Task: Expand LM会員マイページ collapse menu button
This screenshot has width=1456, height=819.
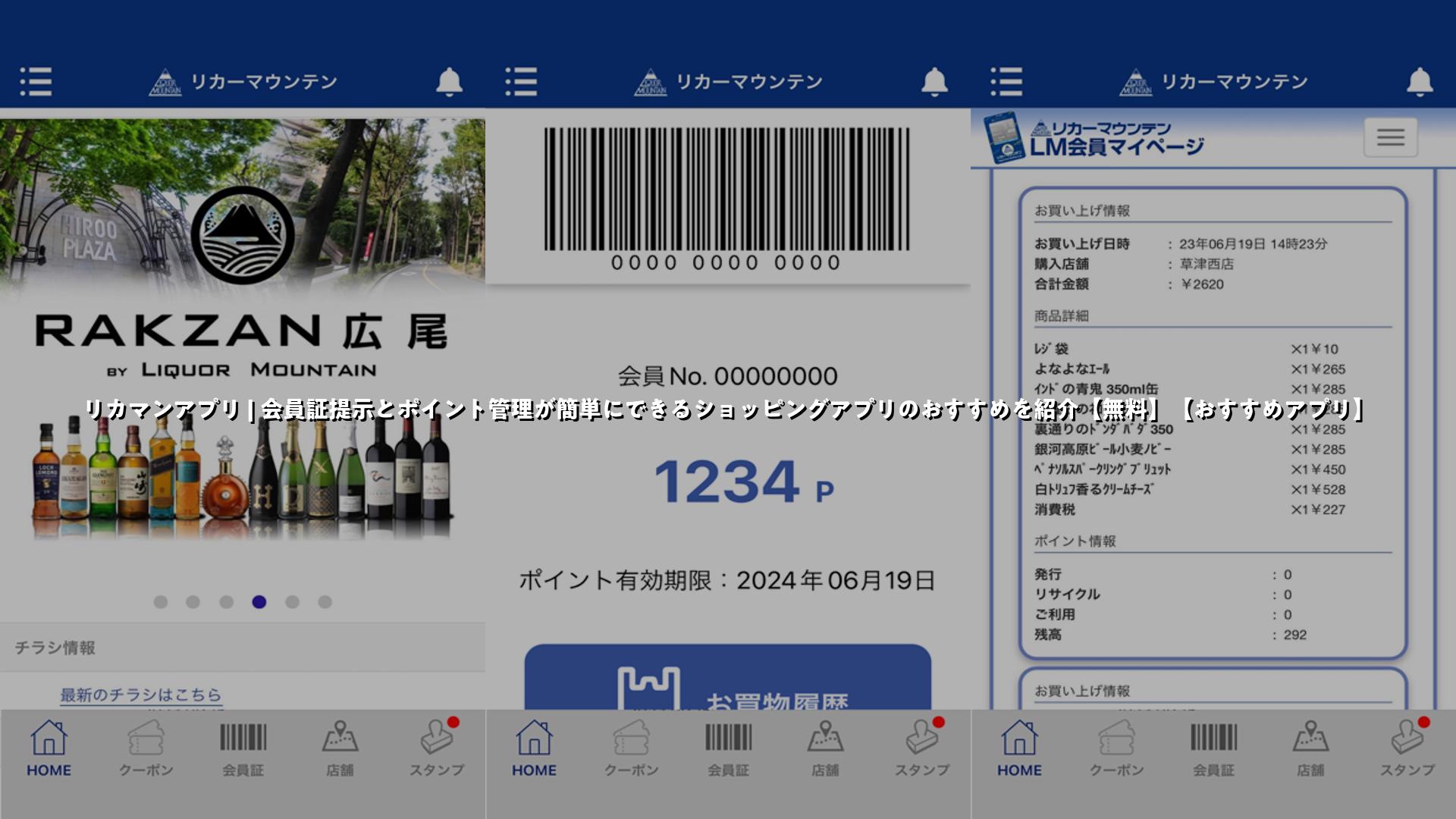Action: tap(1390, 137)
